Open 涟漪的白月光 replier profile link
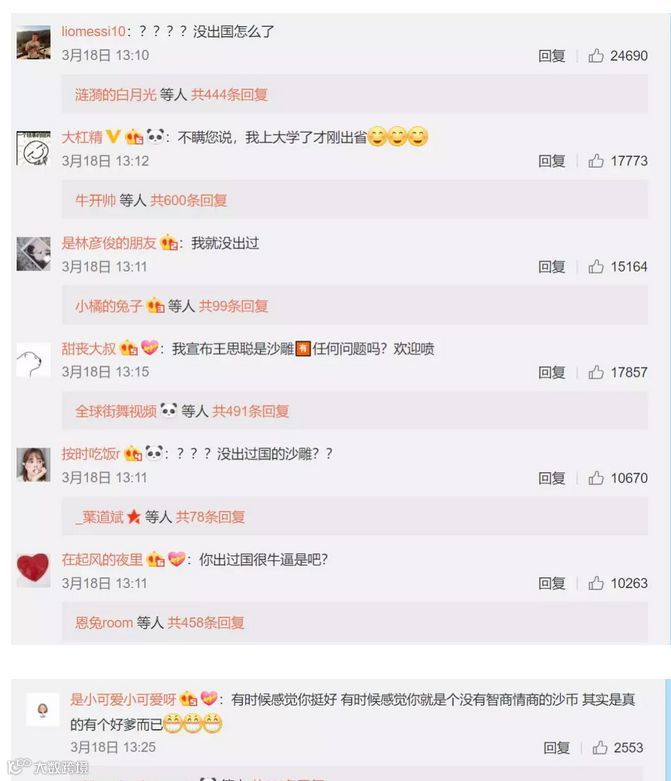Image resolution: width=671 pixels, height=781 pixels. pos(116,94)
